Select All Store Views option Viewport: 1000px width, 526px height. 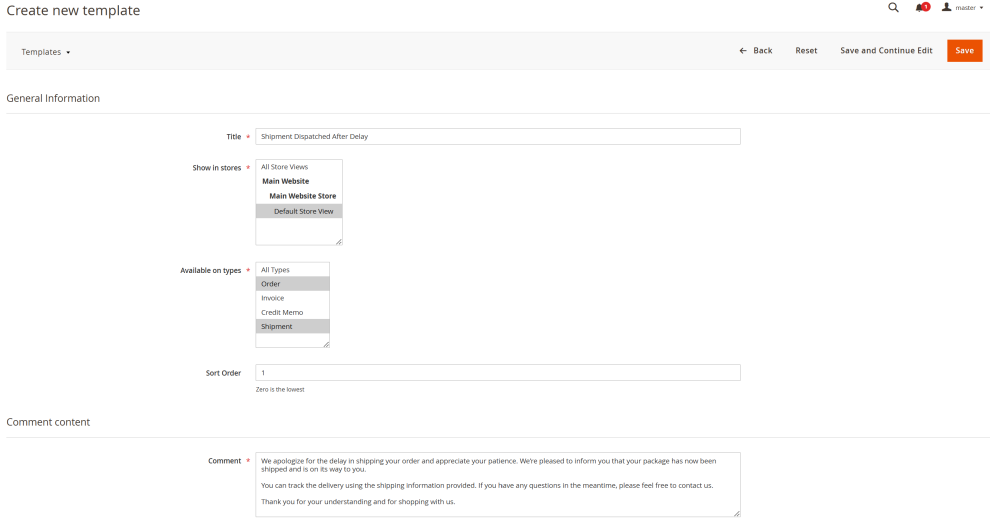point(299,167)
